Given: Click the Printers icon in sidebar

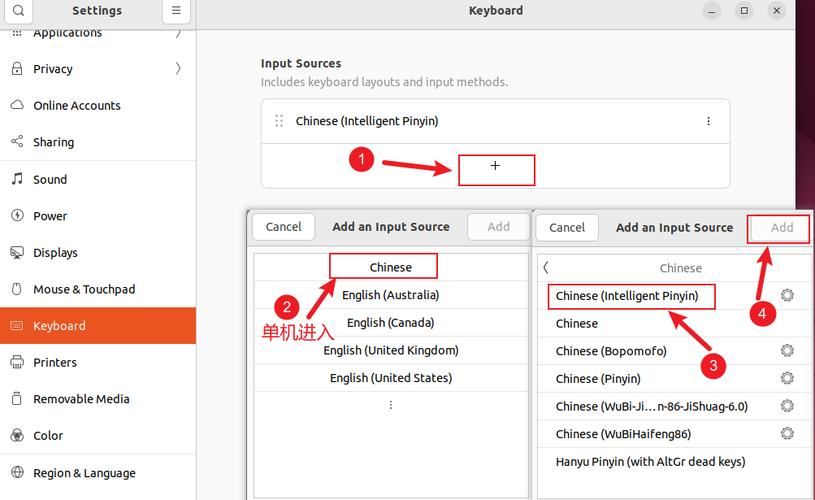Looking at the screenshot, I should 17,362.
